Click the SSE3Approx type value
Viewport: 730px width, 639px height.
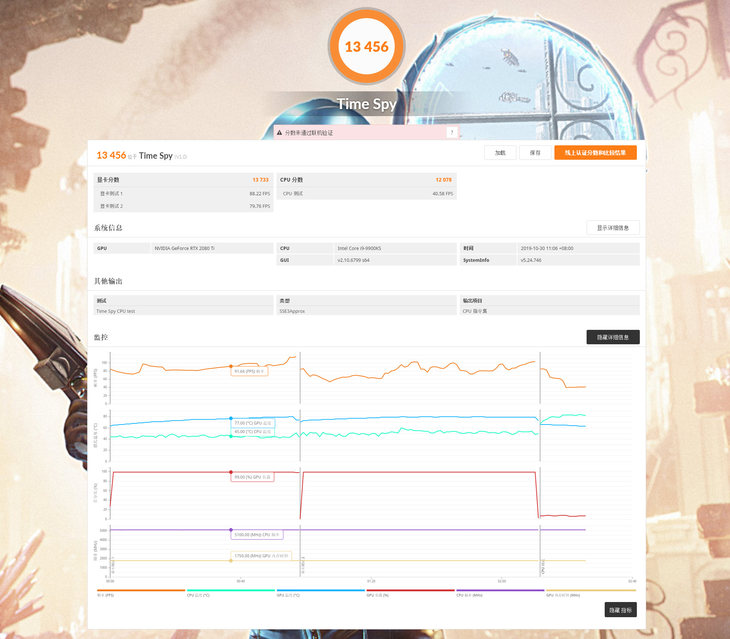pos(292,311)
